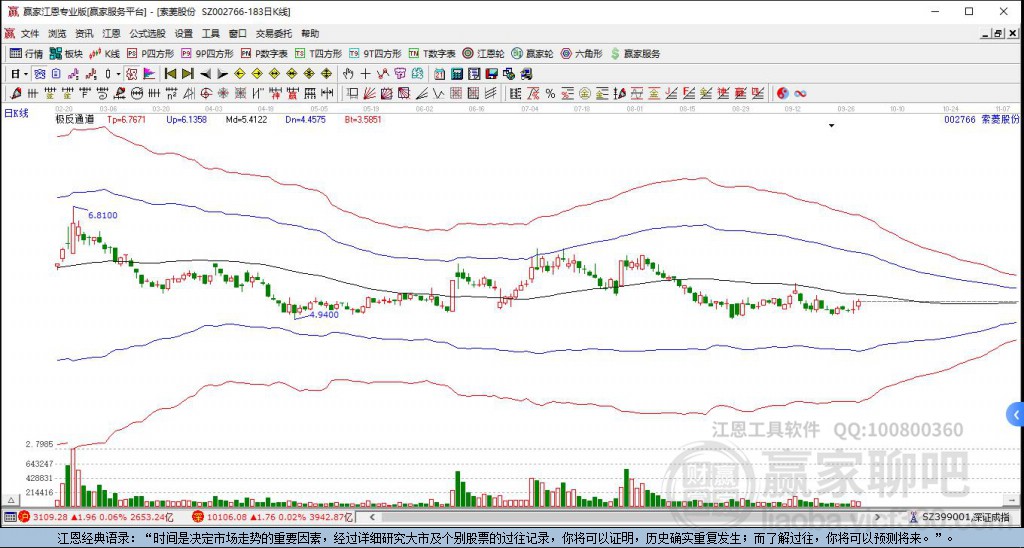Select the n² square tool icon
This screenshot has width=1024, height=548.
(x=171, y=93)
